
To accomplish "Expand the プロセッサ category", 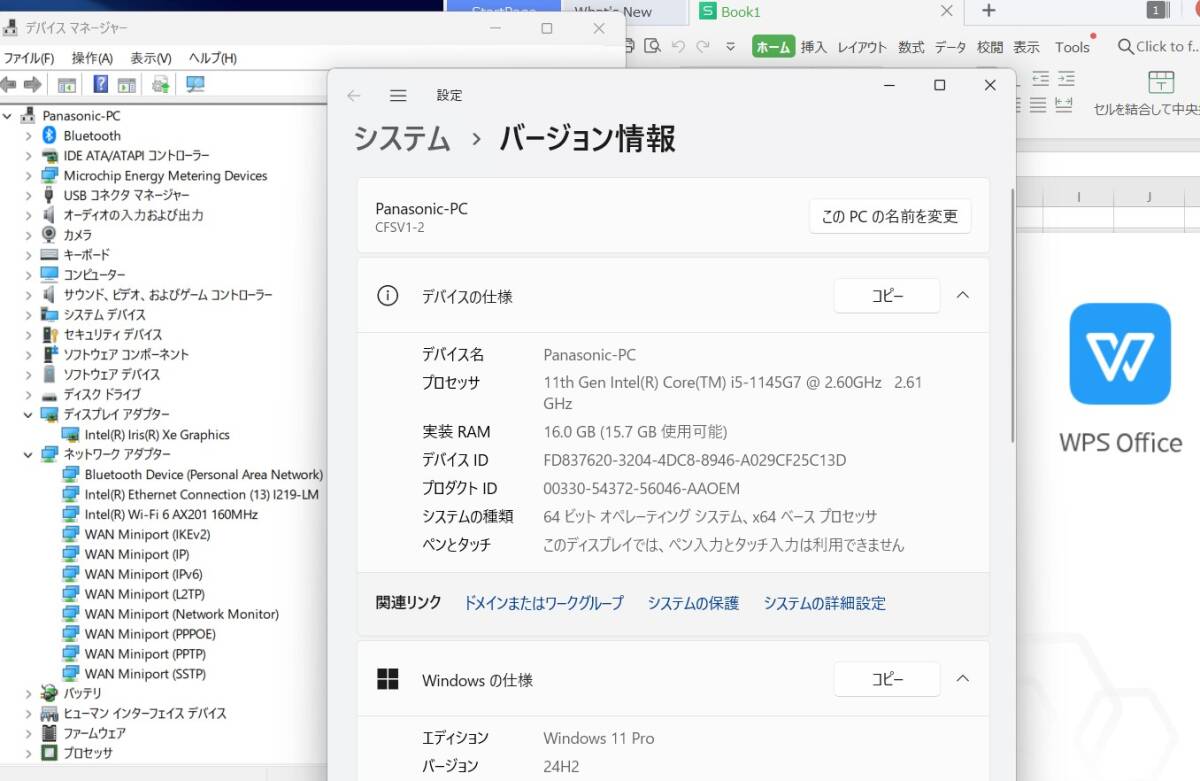I will coord(28,753).
